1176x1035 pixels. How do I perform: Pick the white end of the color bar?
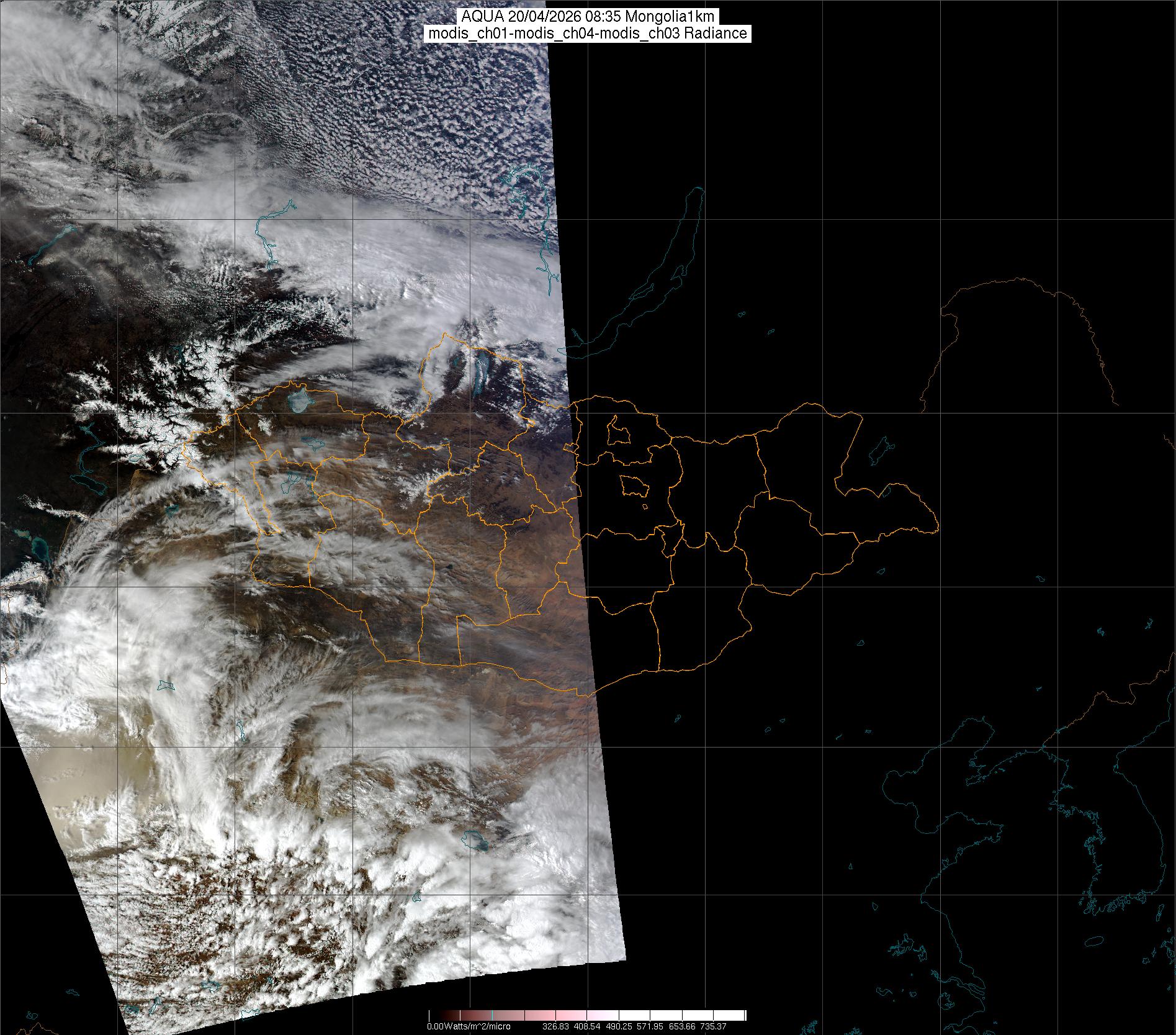[732, 1016]
